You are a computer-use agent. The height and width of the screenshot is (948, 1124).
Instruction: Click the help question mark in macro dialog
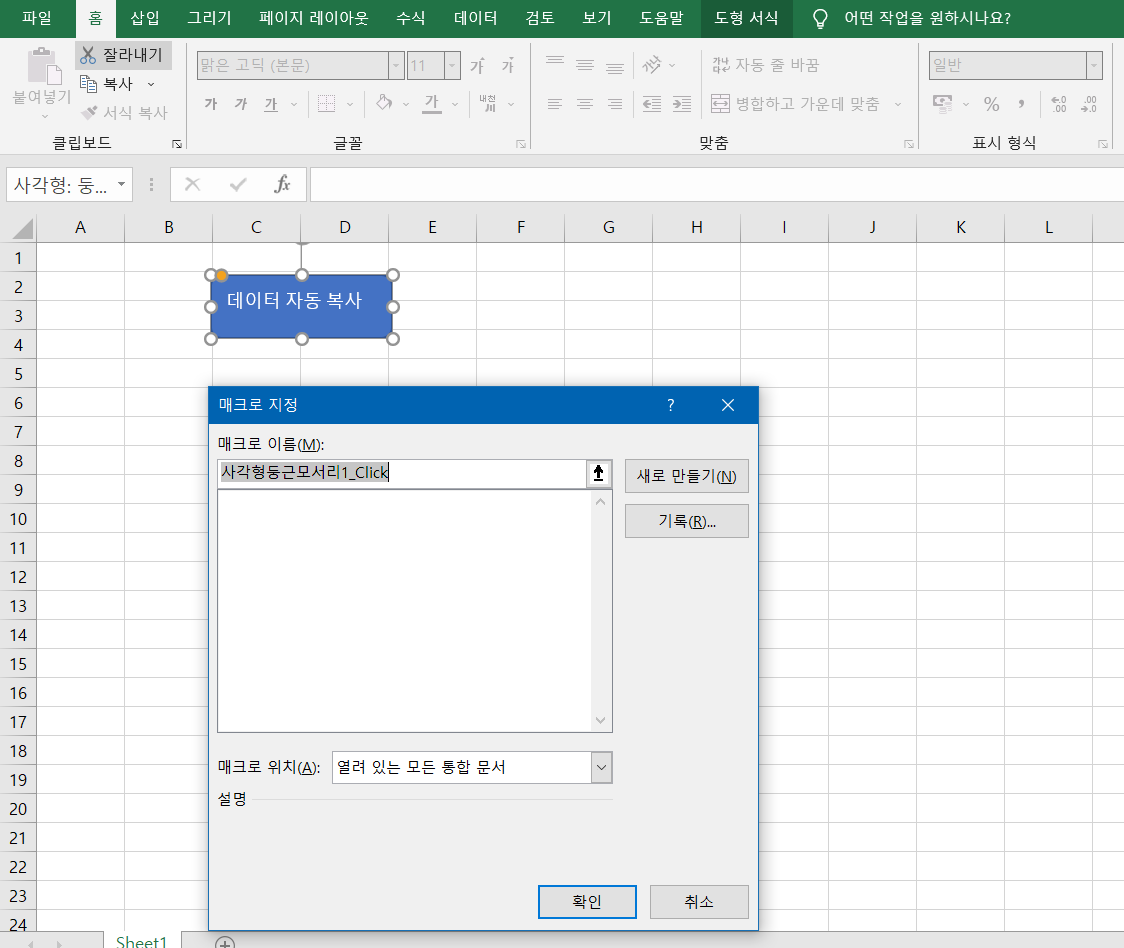[670, 405]
